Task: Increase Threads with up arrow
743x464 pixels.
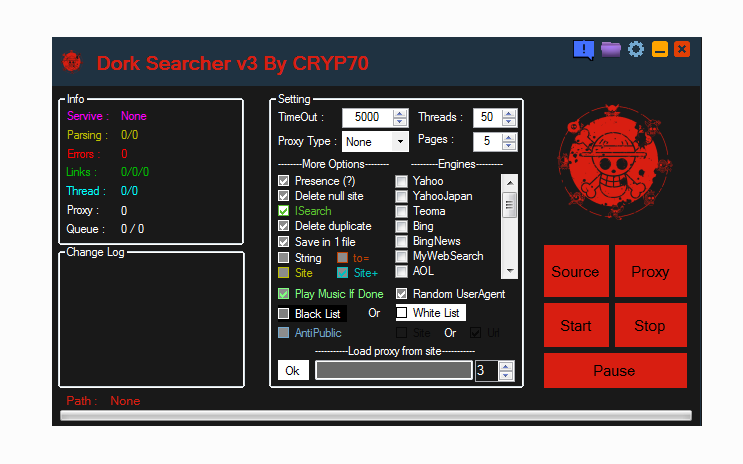Action: pos(509,114)
